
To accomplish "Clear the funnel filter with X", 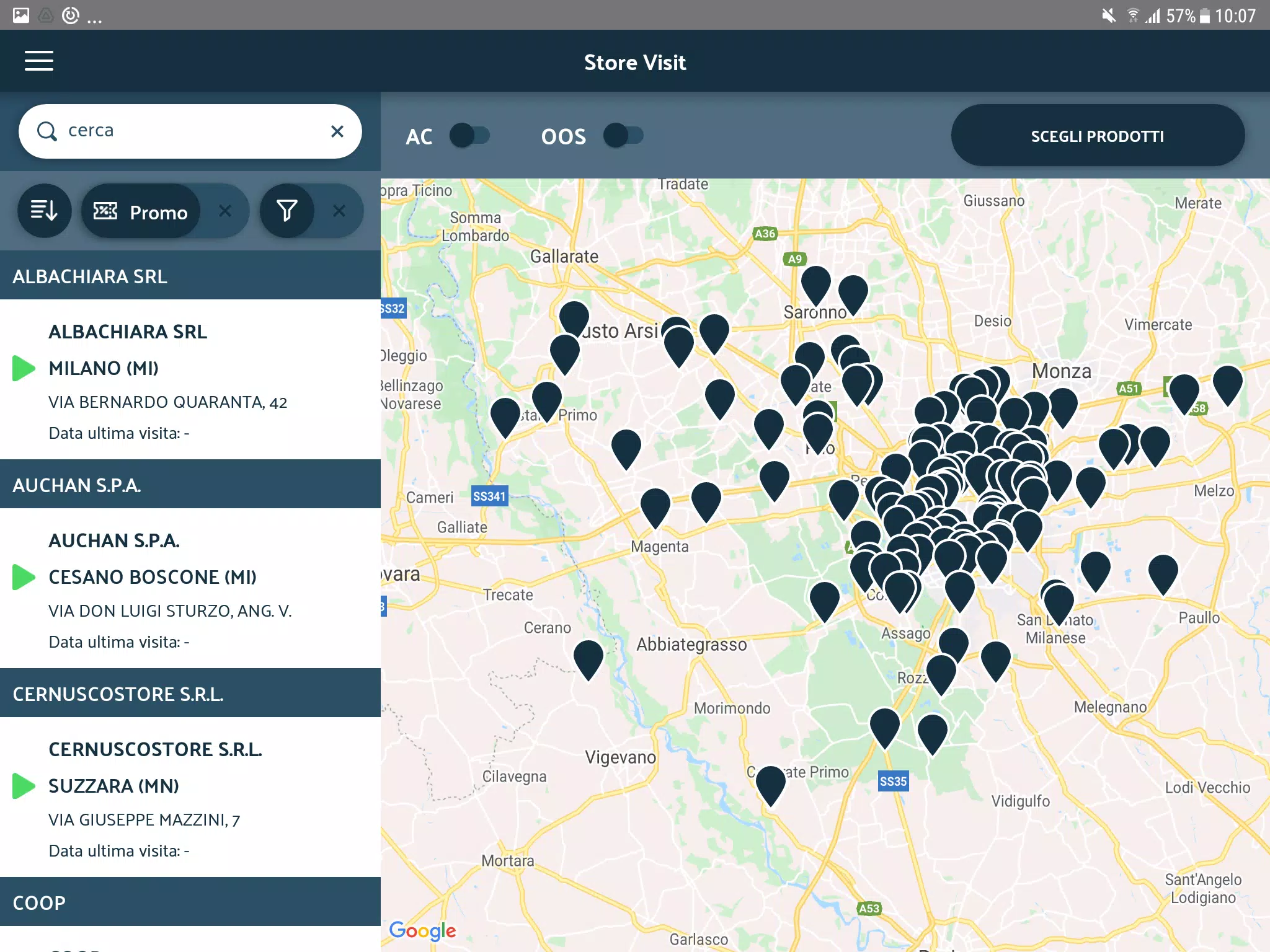I will [339, 211].
